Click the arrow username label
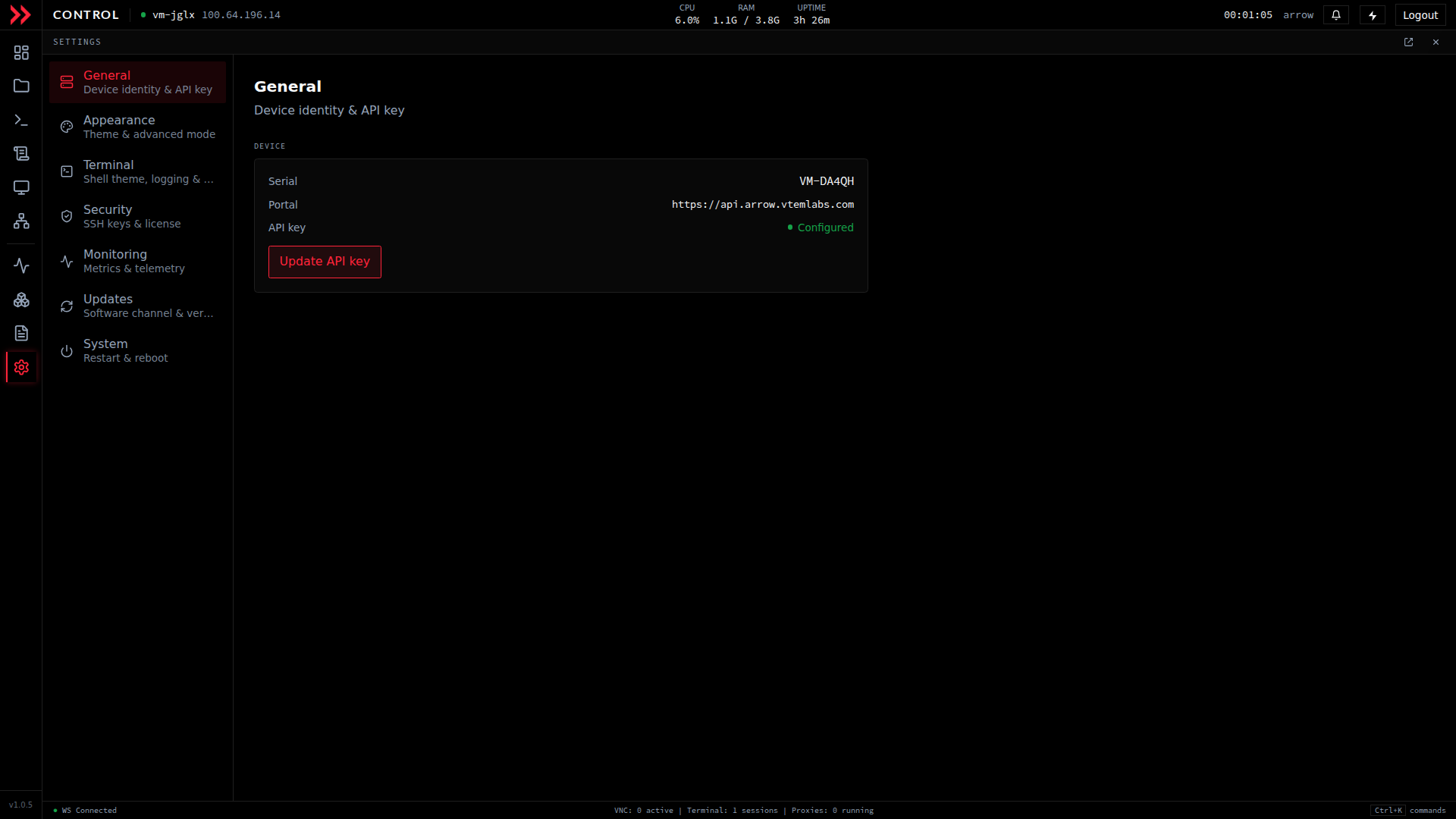 (1298, 15)
